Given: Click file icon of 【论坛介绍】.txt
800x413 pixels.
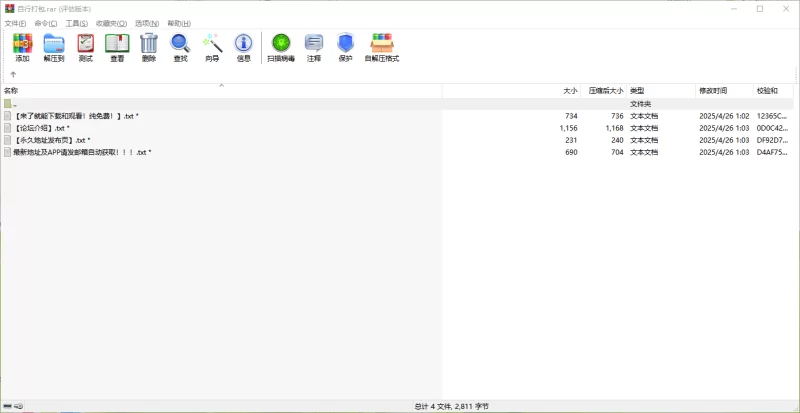Looking at the screenshot, I should [x=8, y=128].
